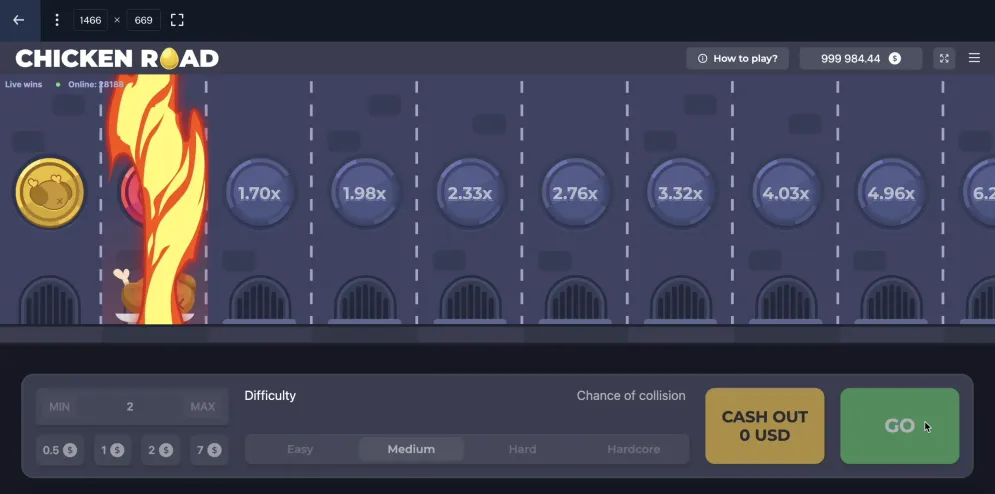The width and height of the screenshot is (995, 494).
Task: Select Medium difficulty
Action: click(411, 449)
